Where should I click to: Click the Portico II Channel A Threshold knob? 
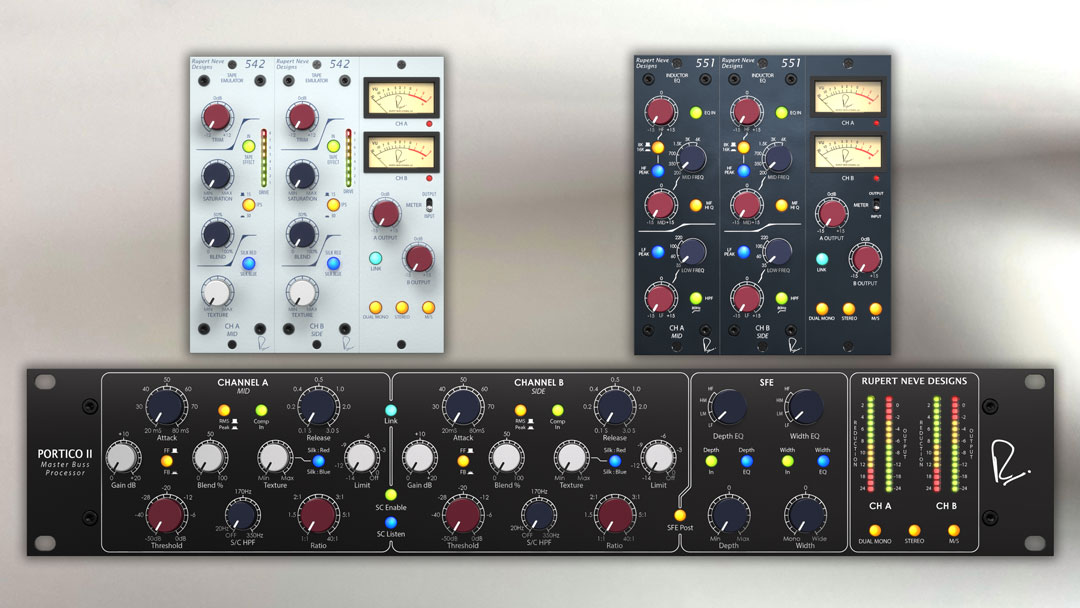[x=167, y=514]
